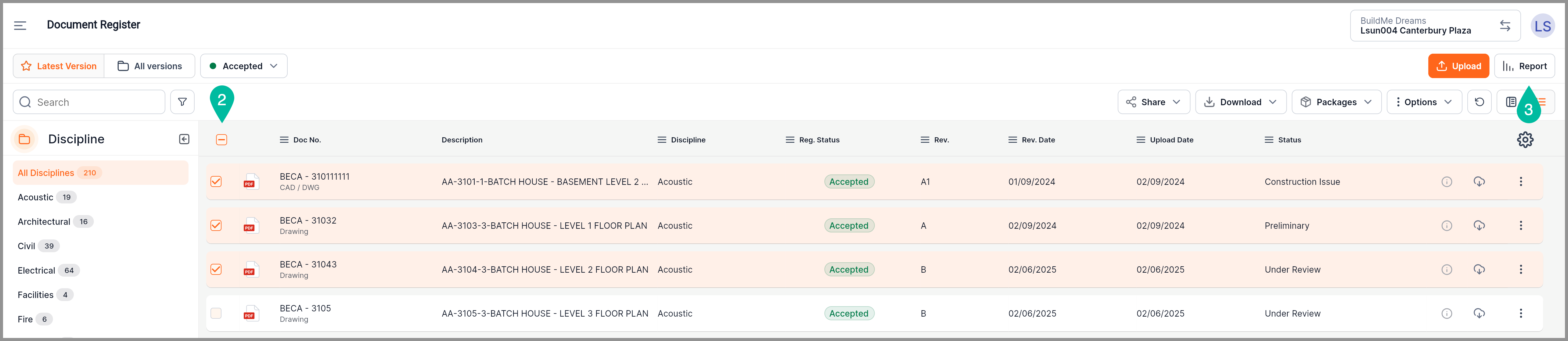Select the Latest Version tab

(x=59, y=66)
